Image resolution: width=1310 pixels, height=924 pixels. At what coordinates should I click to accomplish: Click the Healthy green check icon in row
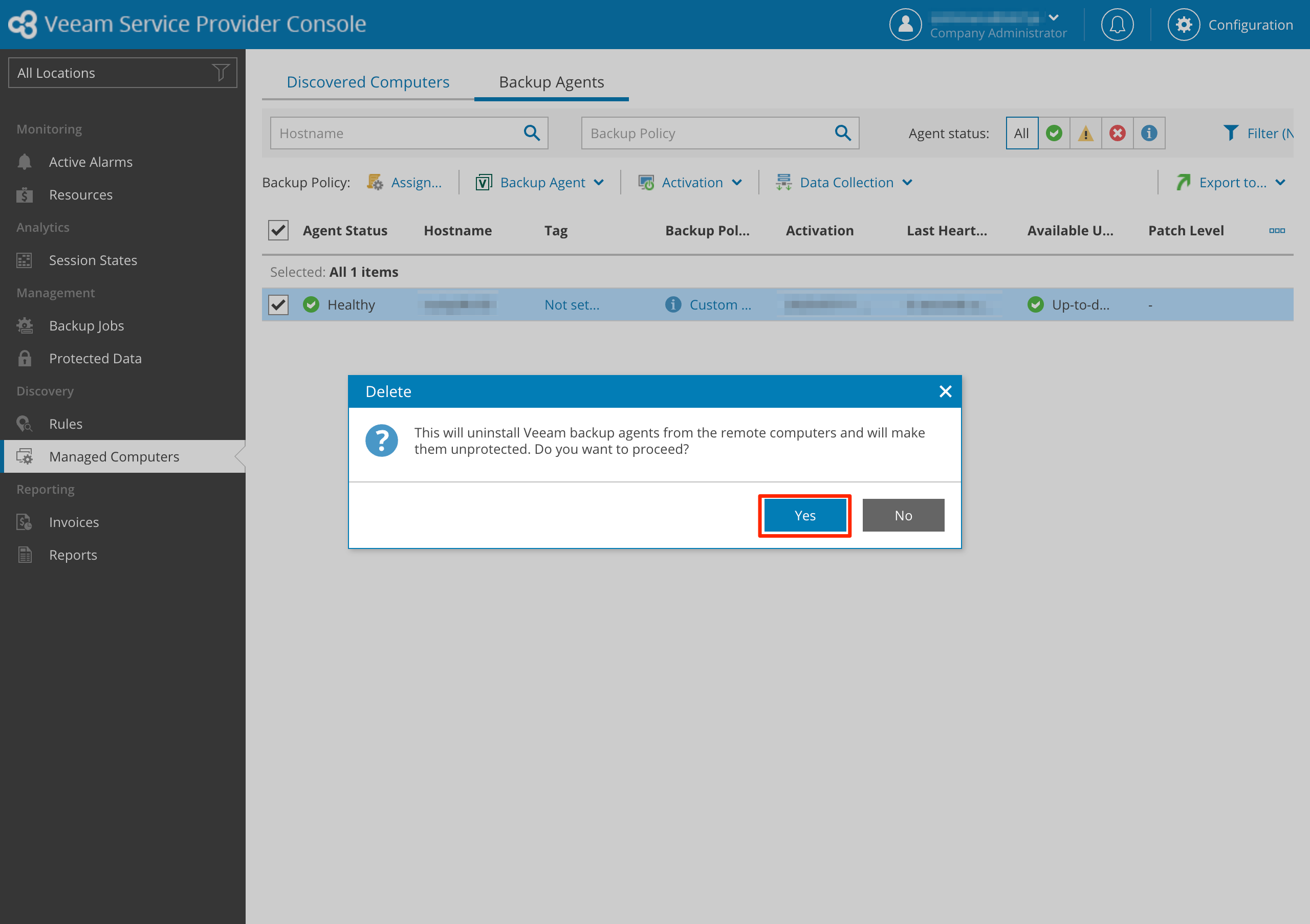311,304
